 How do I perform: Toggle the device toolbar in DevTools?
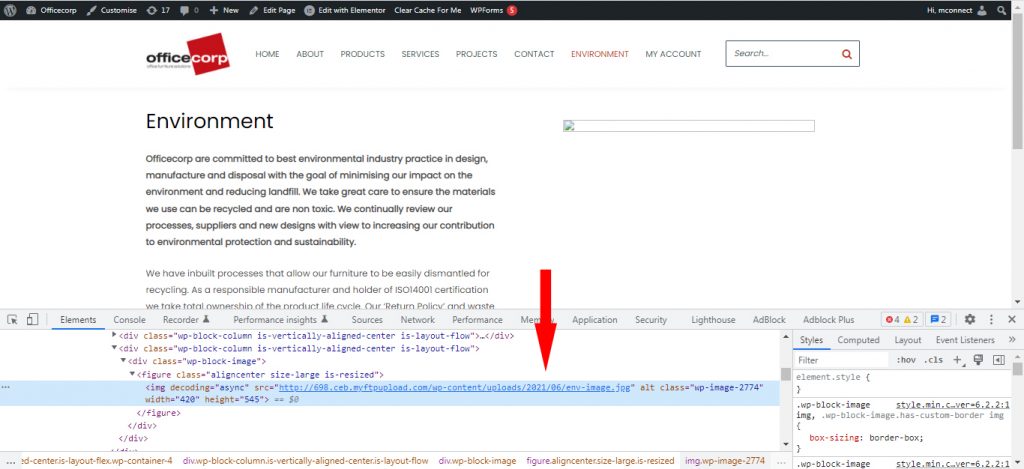[32, 320]
